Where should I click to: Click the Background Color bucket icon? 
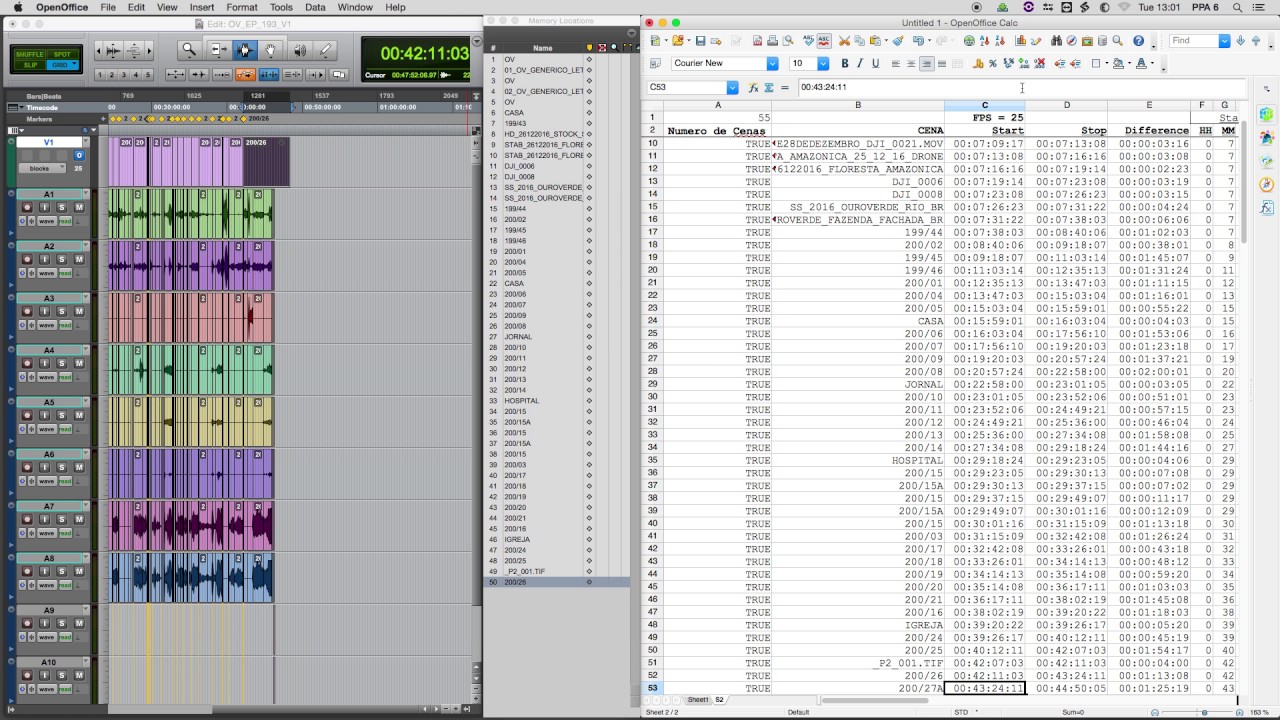1117,63
